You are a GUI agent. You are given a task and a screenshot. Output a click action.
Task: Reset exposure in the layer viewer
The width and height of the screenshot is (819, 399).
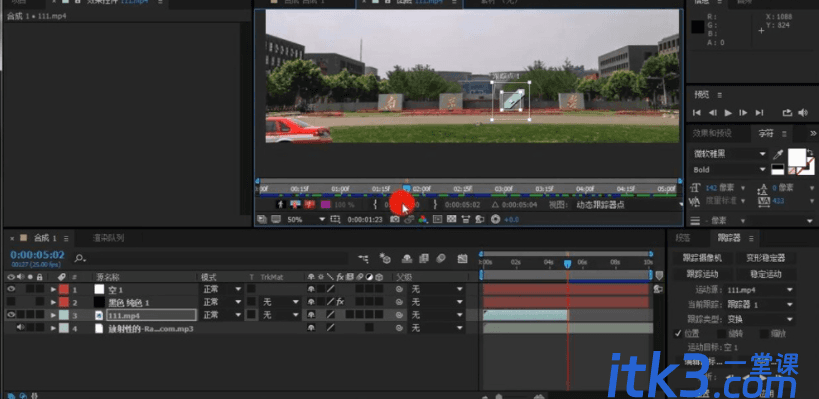coord(496,219)
